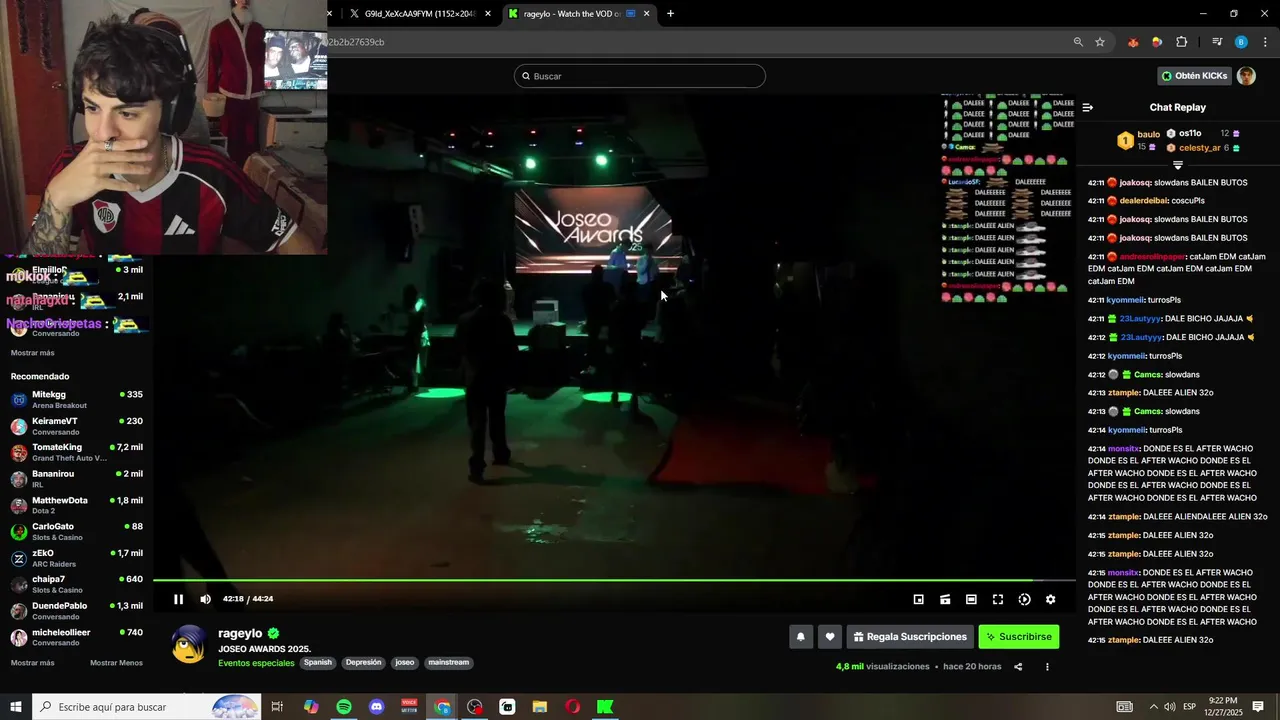Click Mostrar Menos in the sidebar
The image size is (1280, 720).
[x=116, y=663]
